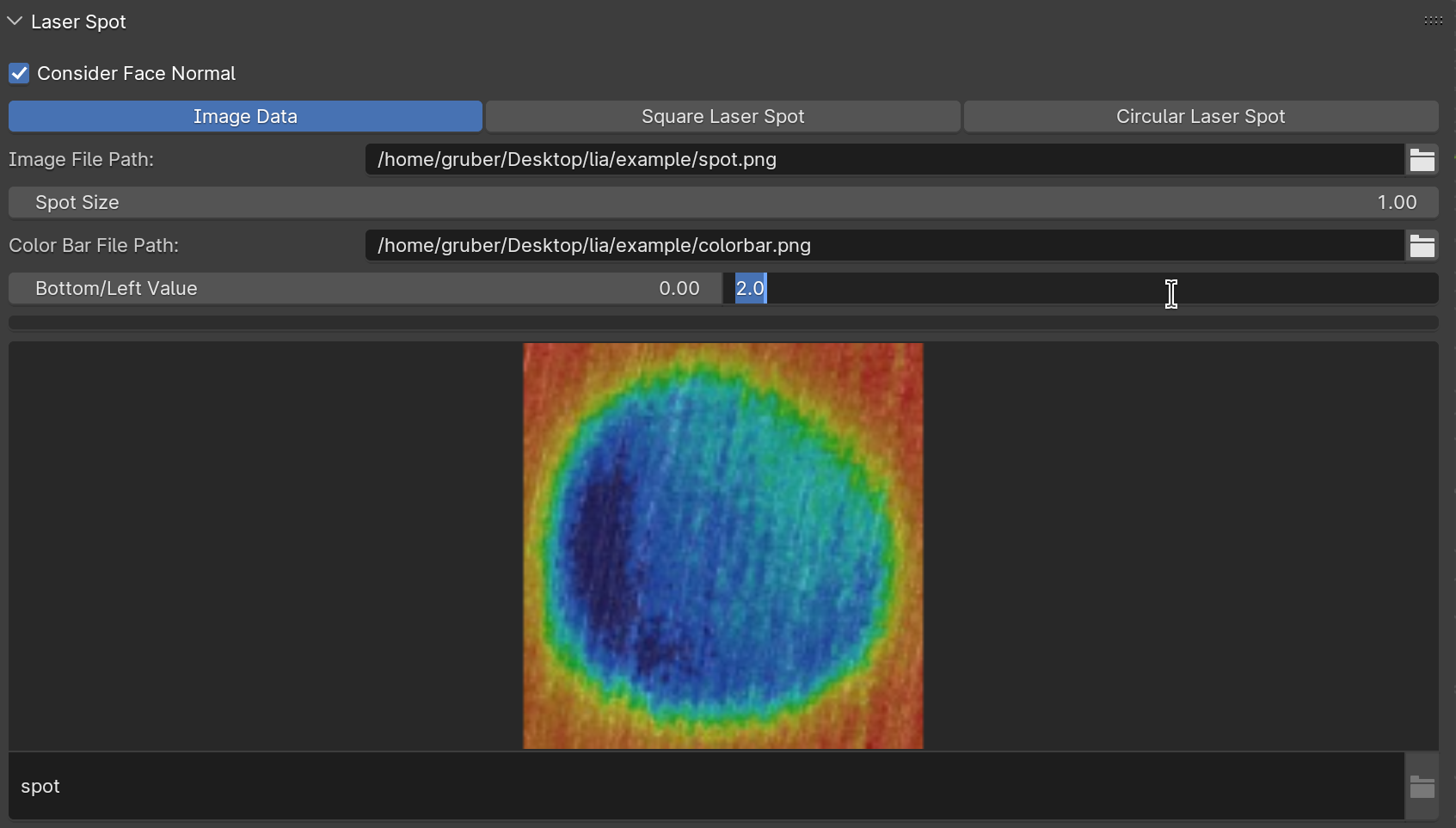The image size is (1456, 828).
Task: Edit the Image File Path field
Action: coord(885,159)
